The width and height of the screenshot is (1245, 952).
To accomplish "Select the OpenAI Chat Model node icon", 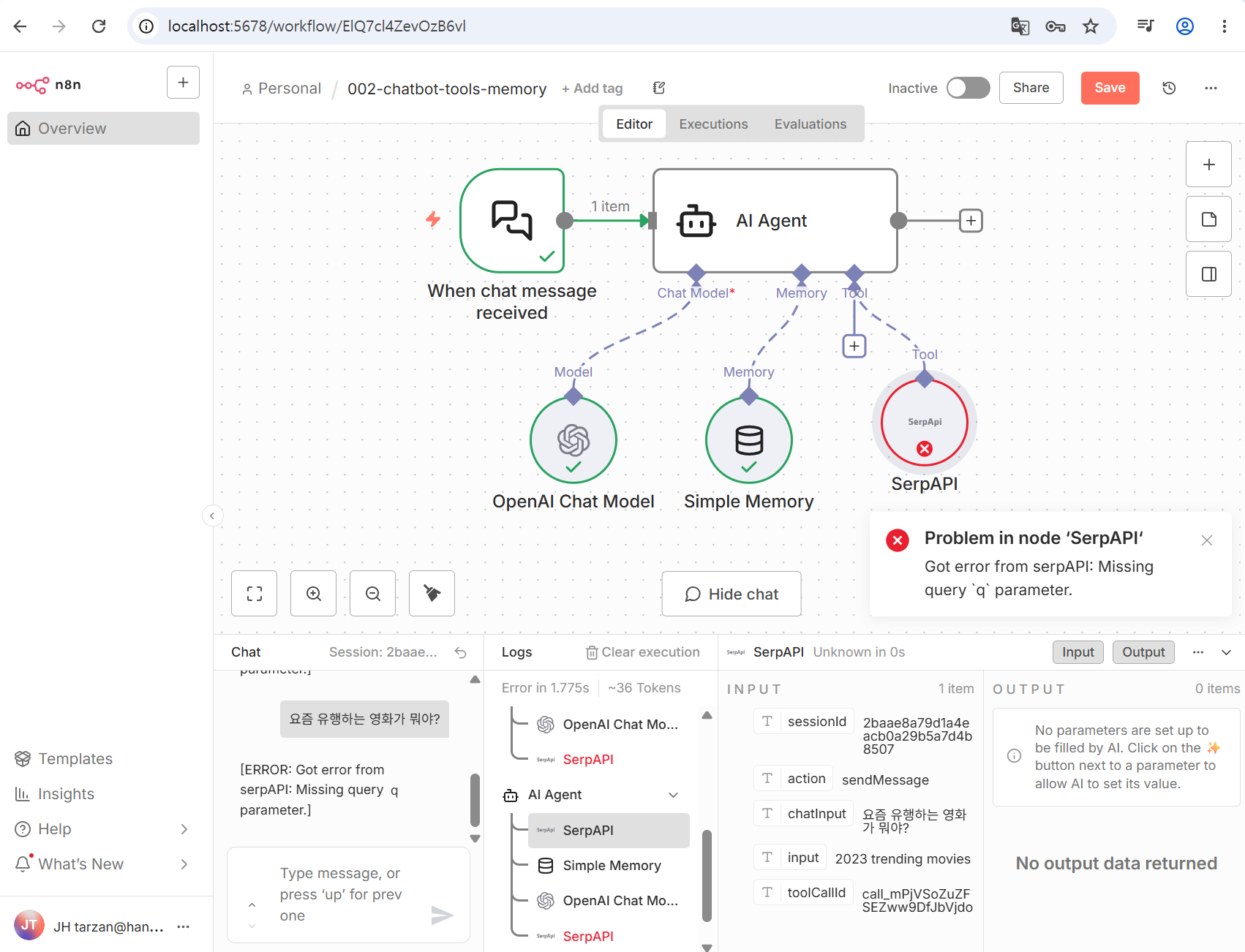I will tap(573, 440).
